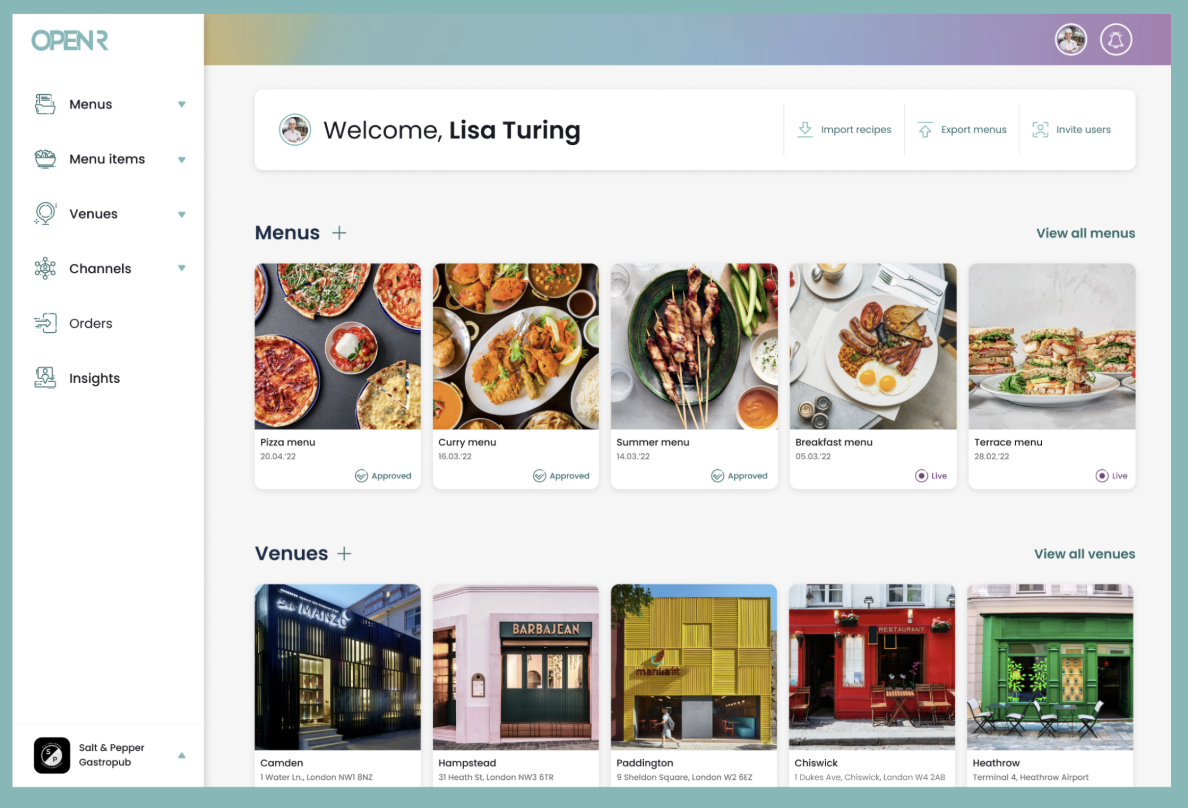The height and width of the screenshot is (808, 1188).
Task: Click the Menu items bowl icon
Action: [45, 159]
